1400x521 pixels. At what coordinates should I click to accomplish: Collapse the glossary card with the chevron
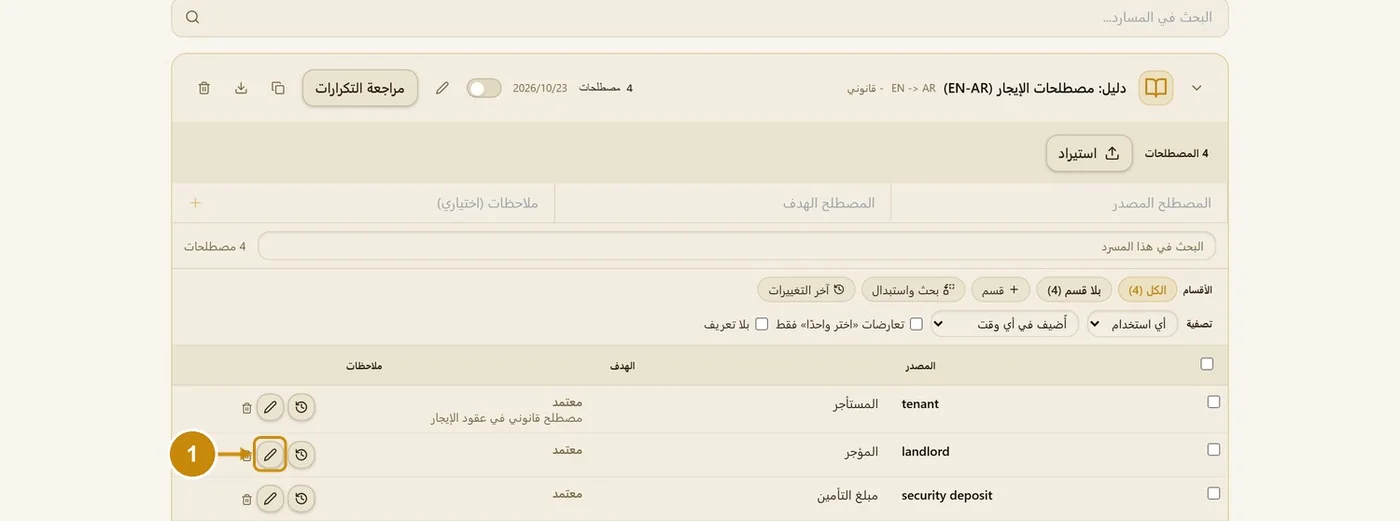(1197, 88)
